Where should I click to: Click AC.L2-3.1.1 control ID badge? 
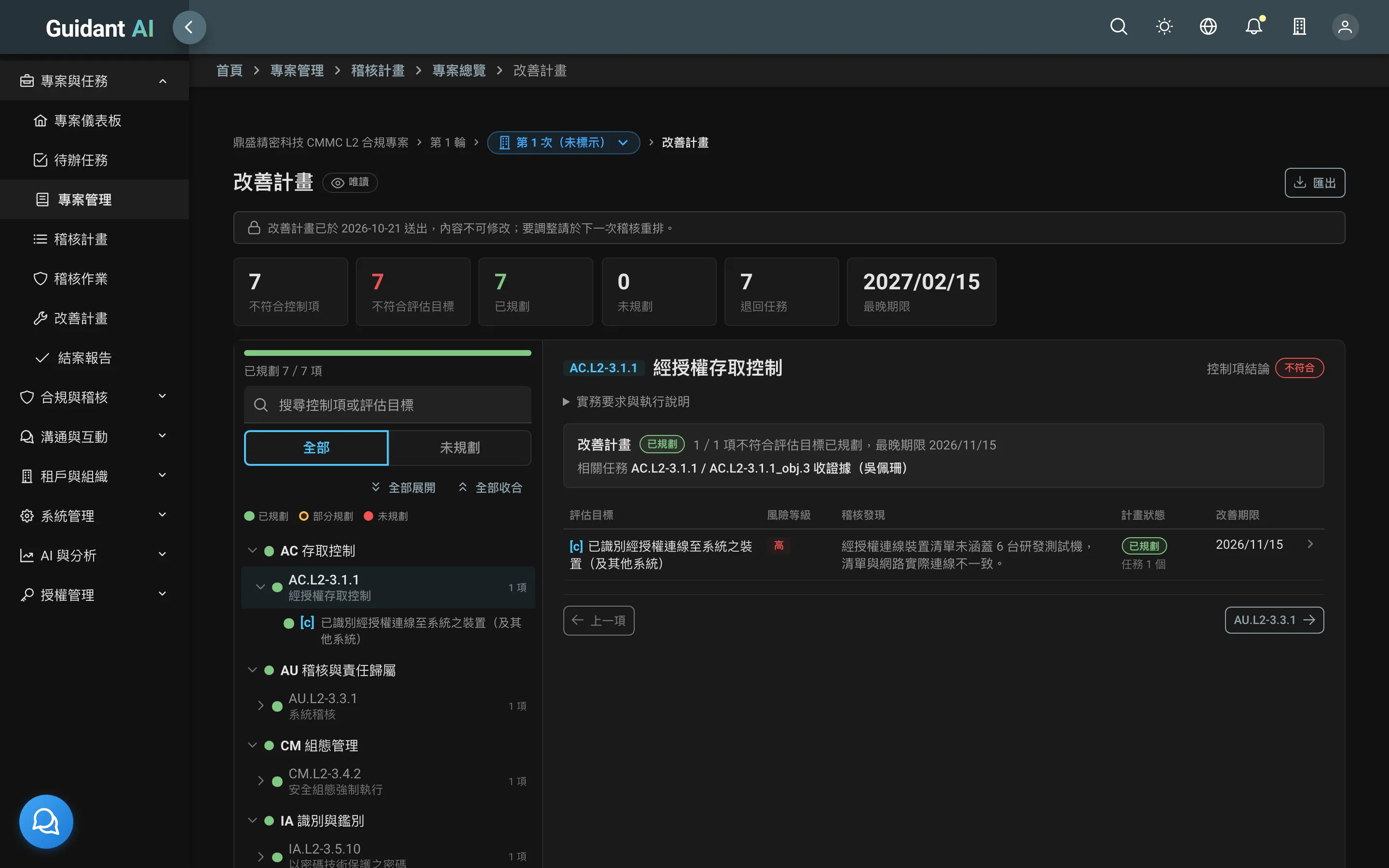[x=603, y=368]
